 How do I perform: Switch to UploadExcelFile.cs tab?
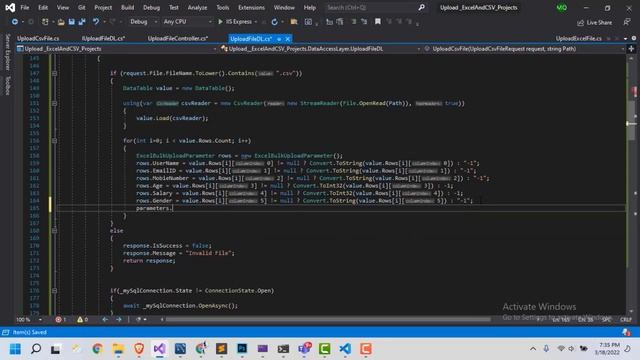[x=579, y=38]
